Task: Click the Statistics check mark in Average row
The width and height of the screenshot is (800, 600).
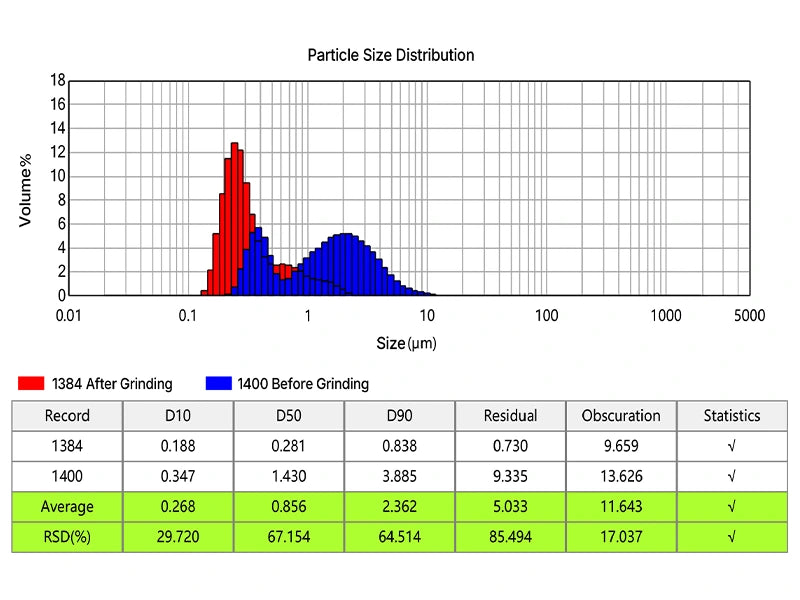Action: (x=732, y=507)
